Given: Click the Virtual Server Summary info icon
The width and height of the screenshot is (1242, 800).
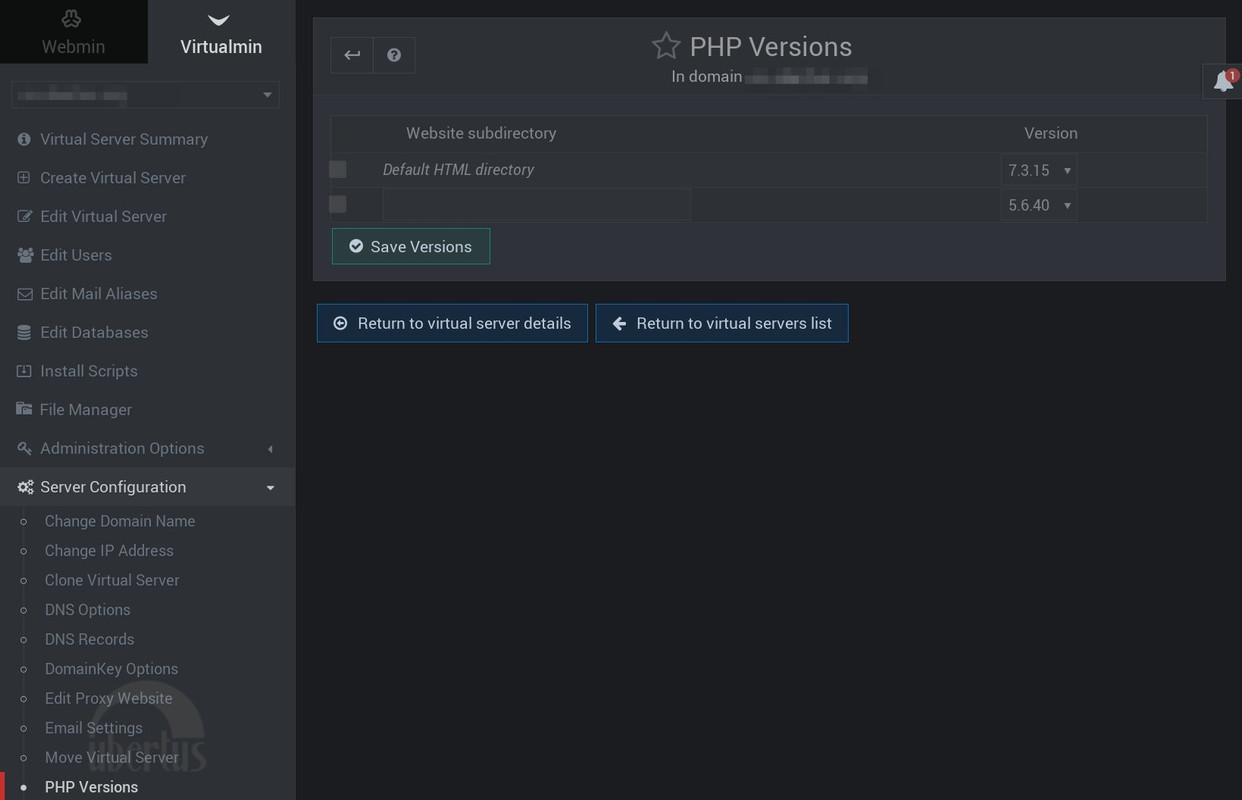Looking at the screenshot, I should point(24,139).
